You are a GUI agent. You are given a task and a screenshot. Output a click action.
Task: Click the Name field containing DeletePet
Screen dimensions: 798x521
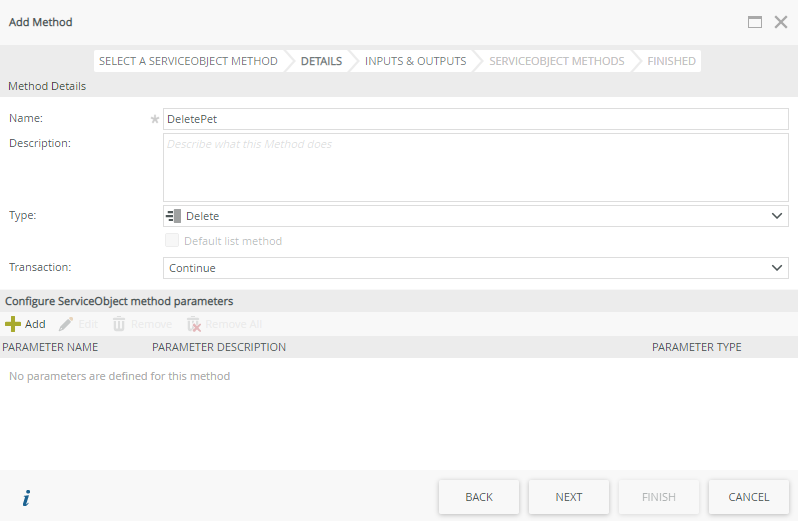pyautogui.click(x=475, y=119)
